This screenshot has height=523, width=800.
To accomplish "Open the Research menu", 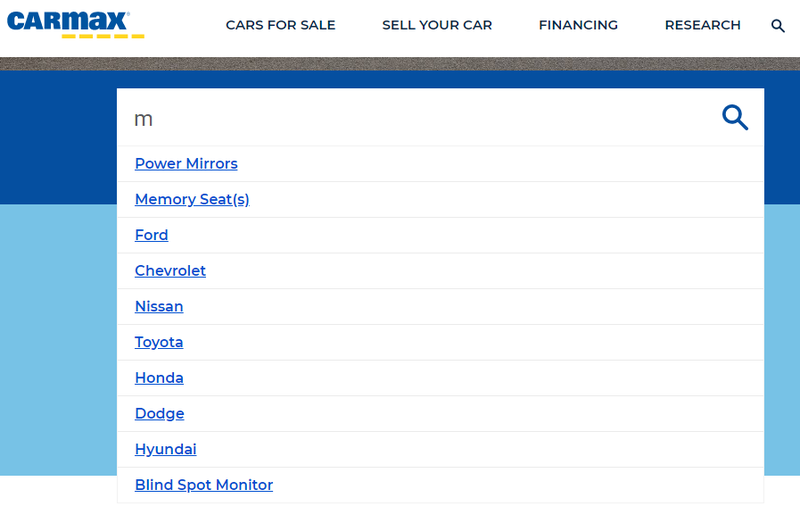I will pyautogui.click(x=703, y=25).
